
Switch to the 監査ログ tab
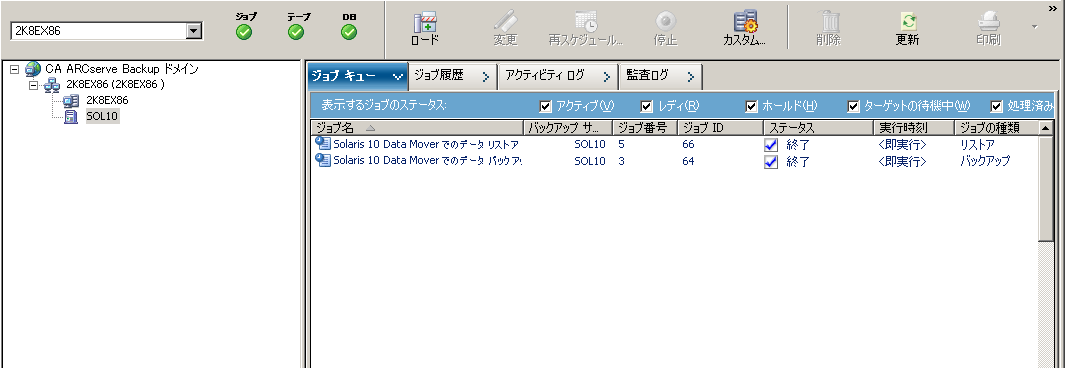660,77
